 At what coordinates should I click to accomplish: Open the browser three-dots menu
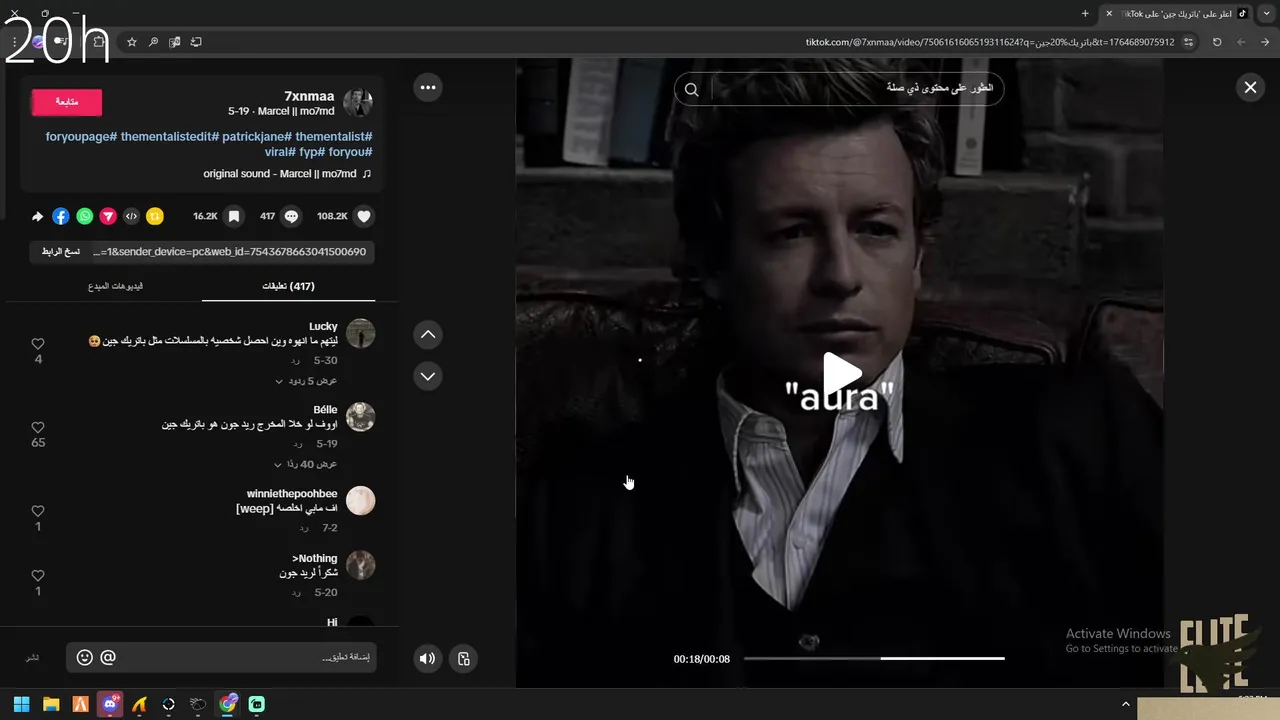coord(15,42)
